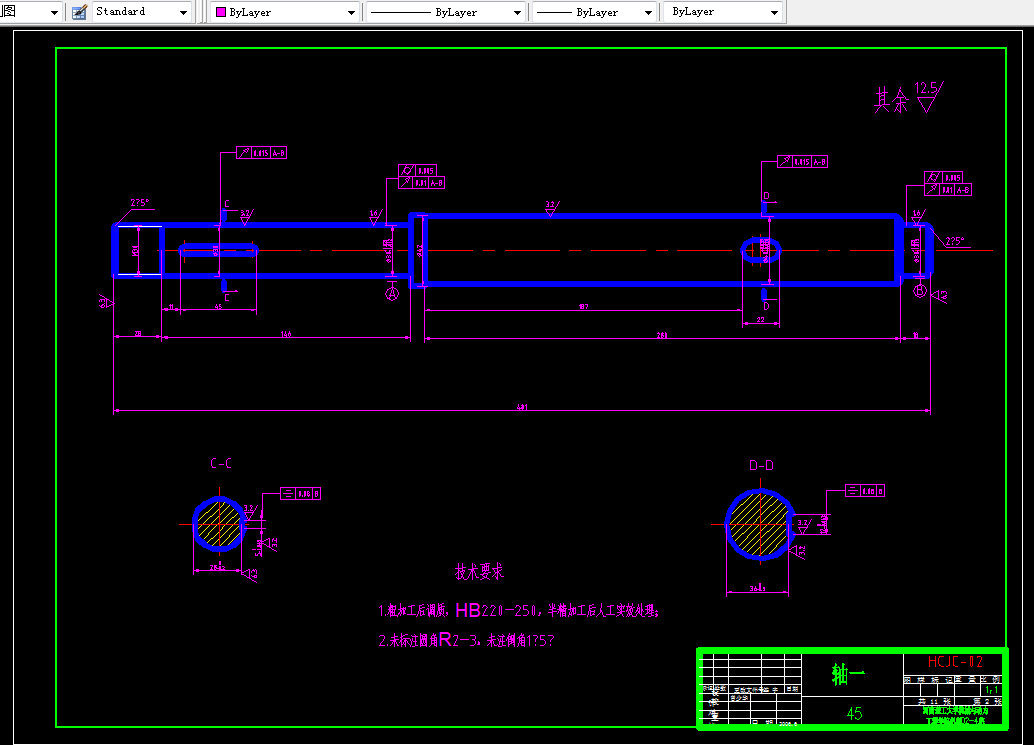
Task: Select the 1:1 scale value in title block
Action: point(991,690)
